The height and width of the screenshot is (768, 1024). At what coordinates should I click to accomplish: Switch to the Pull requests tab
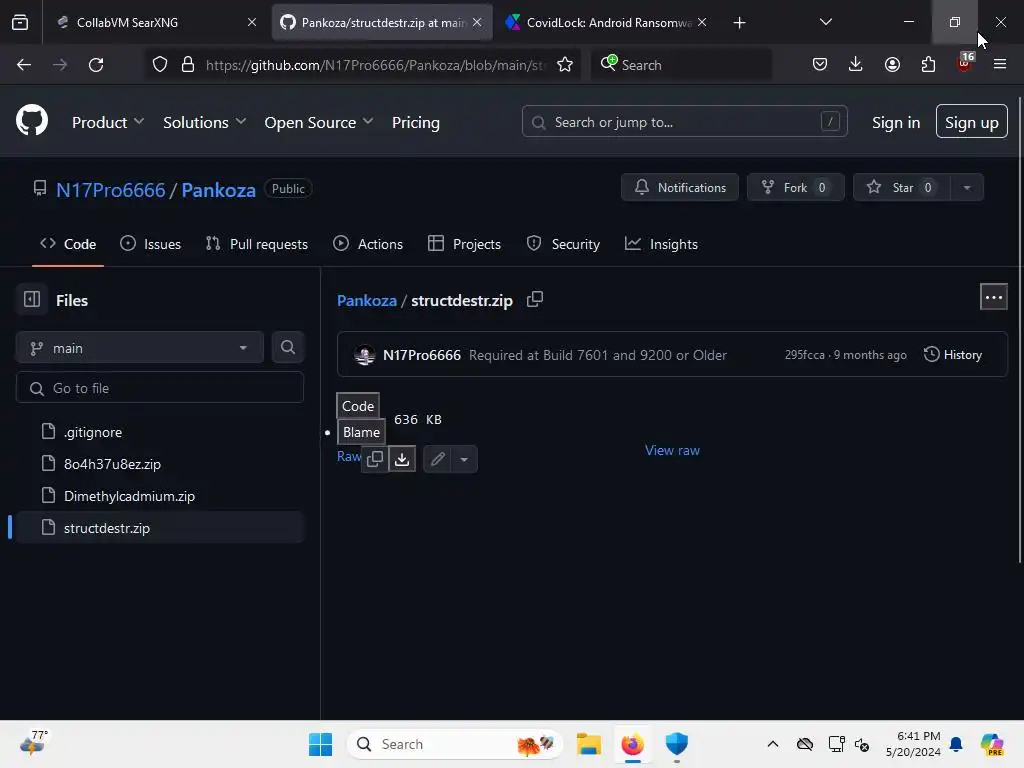pyautogui.click(x=257, y=244)
